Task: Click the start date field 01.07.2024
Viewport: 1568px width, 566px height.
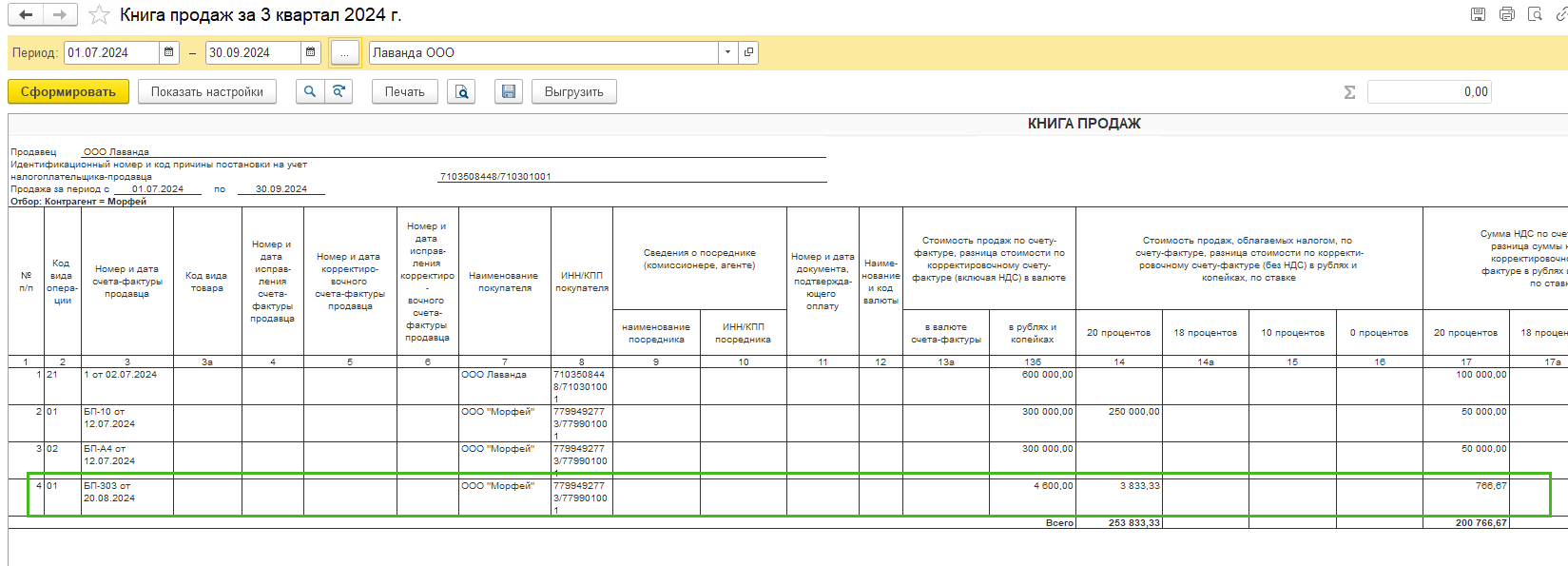Action: (x=111, y=52)
